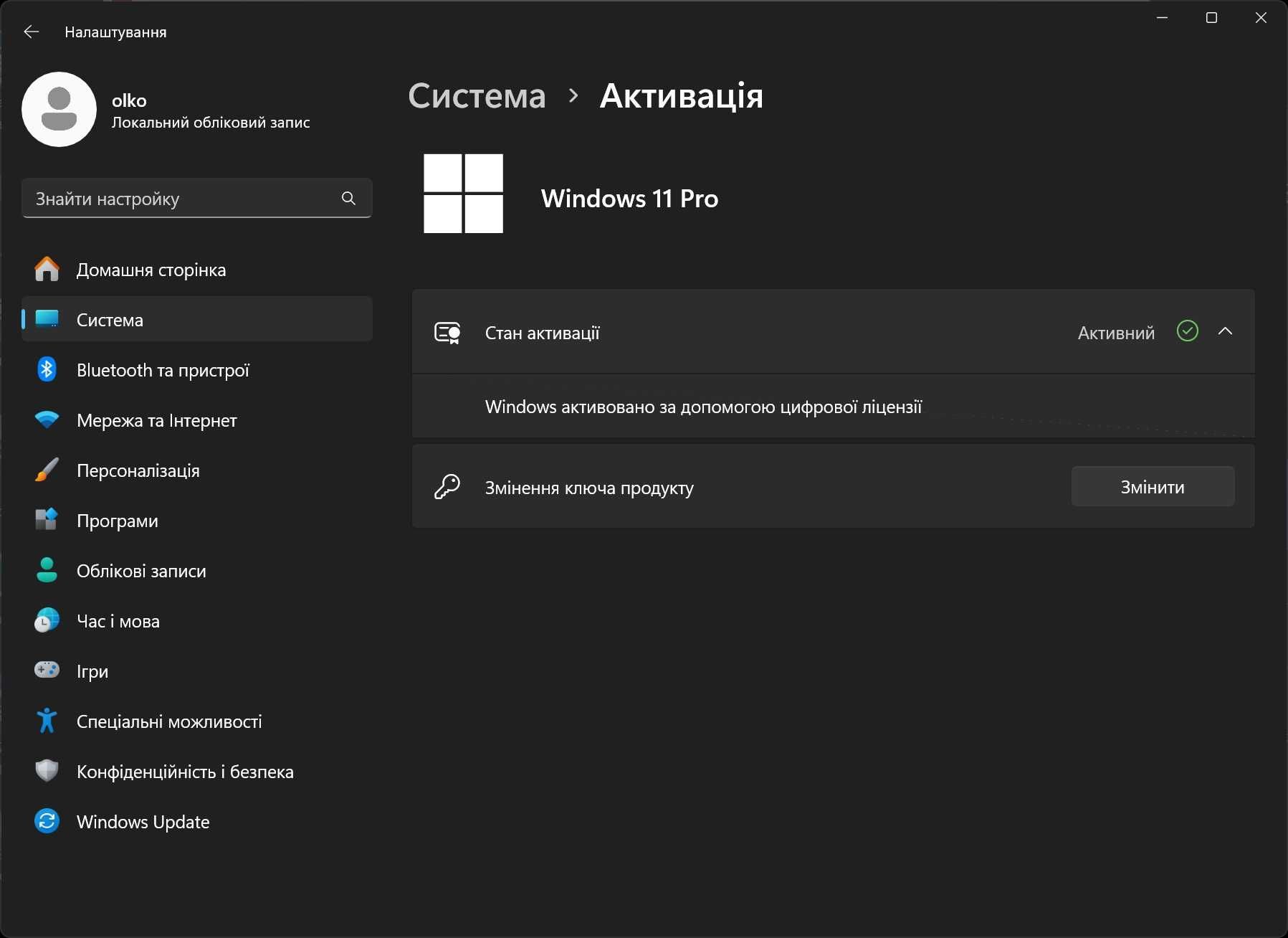The height and width of the screenshot is (938, 1288).
Task: Click the Ігри gamepad icon
Action: [47, 670]
